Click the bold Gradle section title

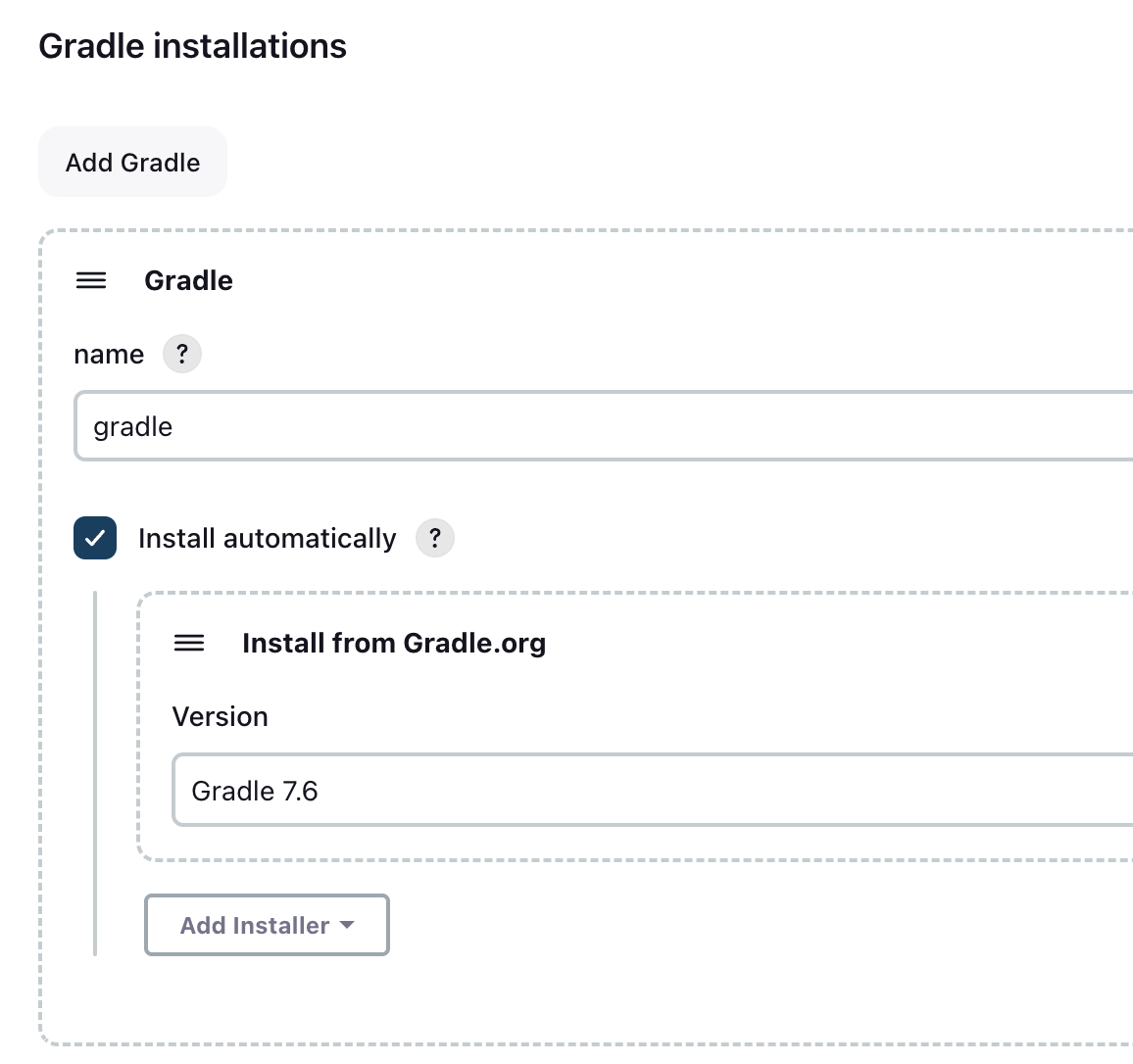(188, 280)
